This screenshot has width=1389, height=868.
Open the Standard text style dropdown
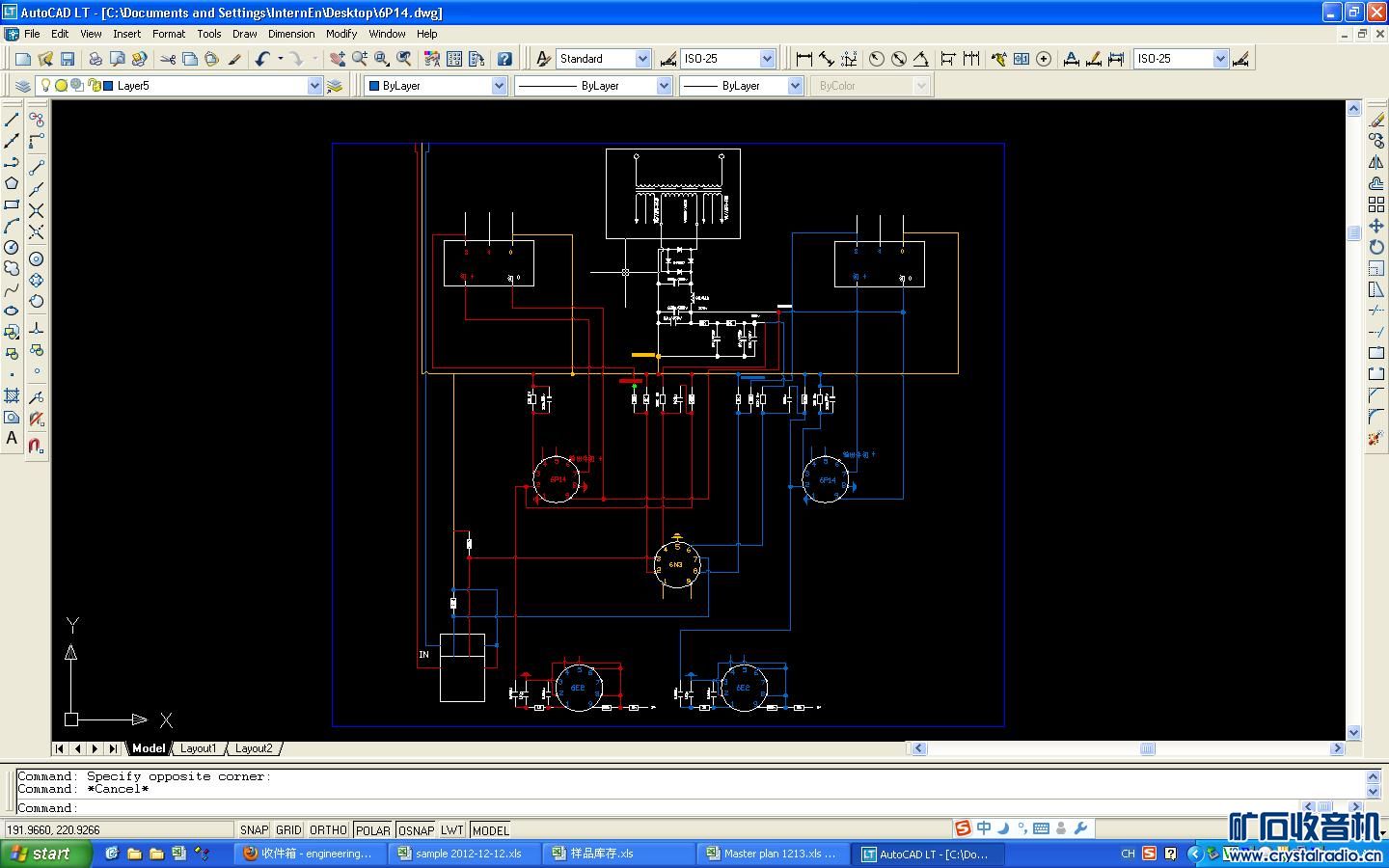pyautogui.click(x=642, y=59)
